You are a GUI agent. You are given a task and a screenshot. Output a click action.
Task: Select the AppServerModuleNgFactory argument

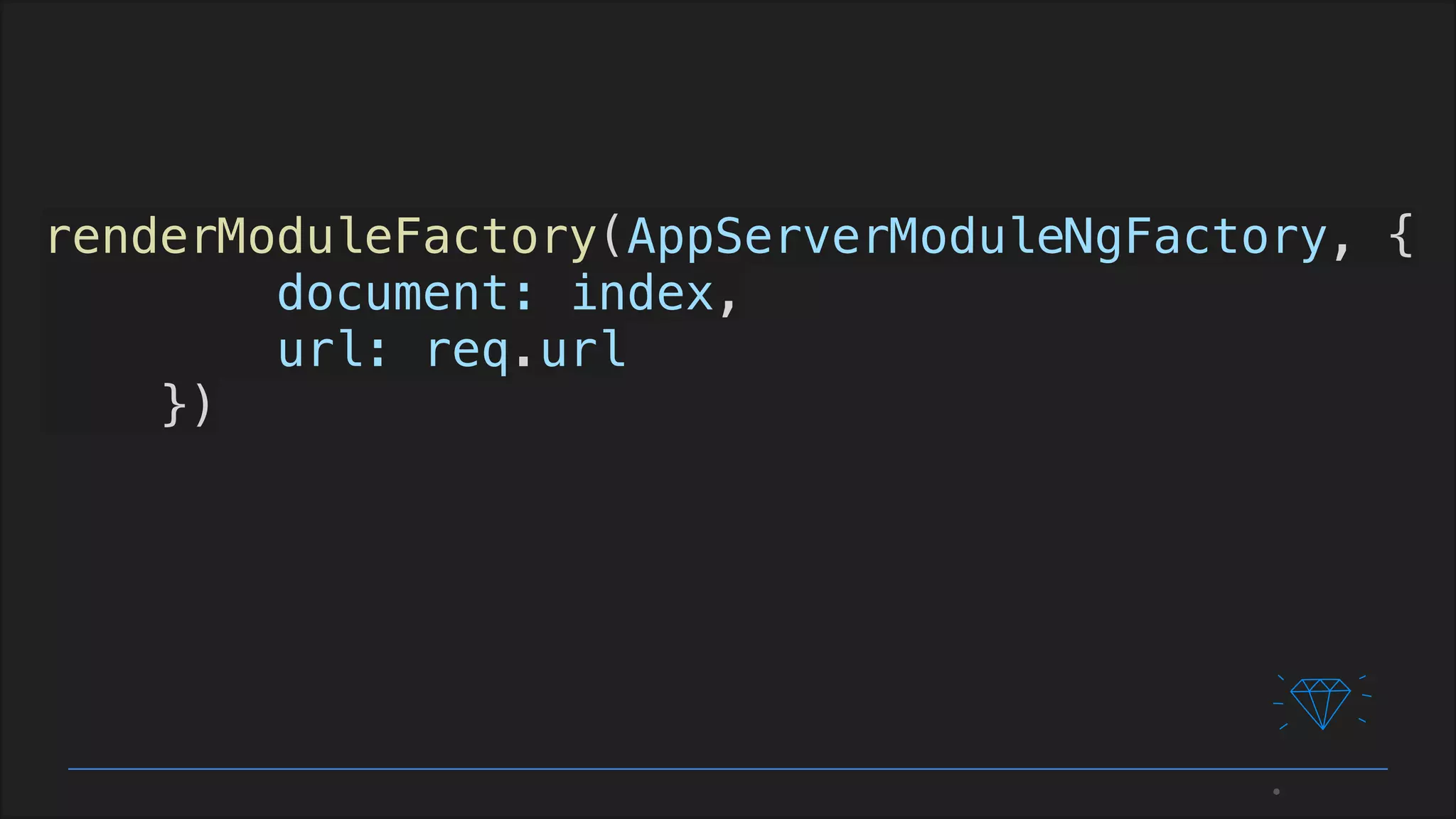pyautogui.click(x=978, y=237)
